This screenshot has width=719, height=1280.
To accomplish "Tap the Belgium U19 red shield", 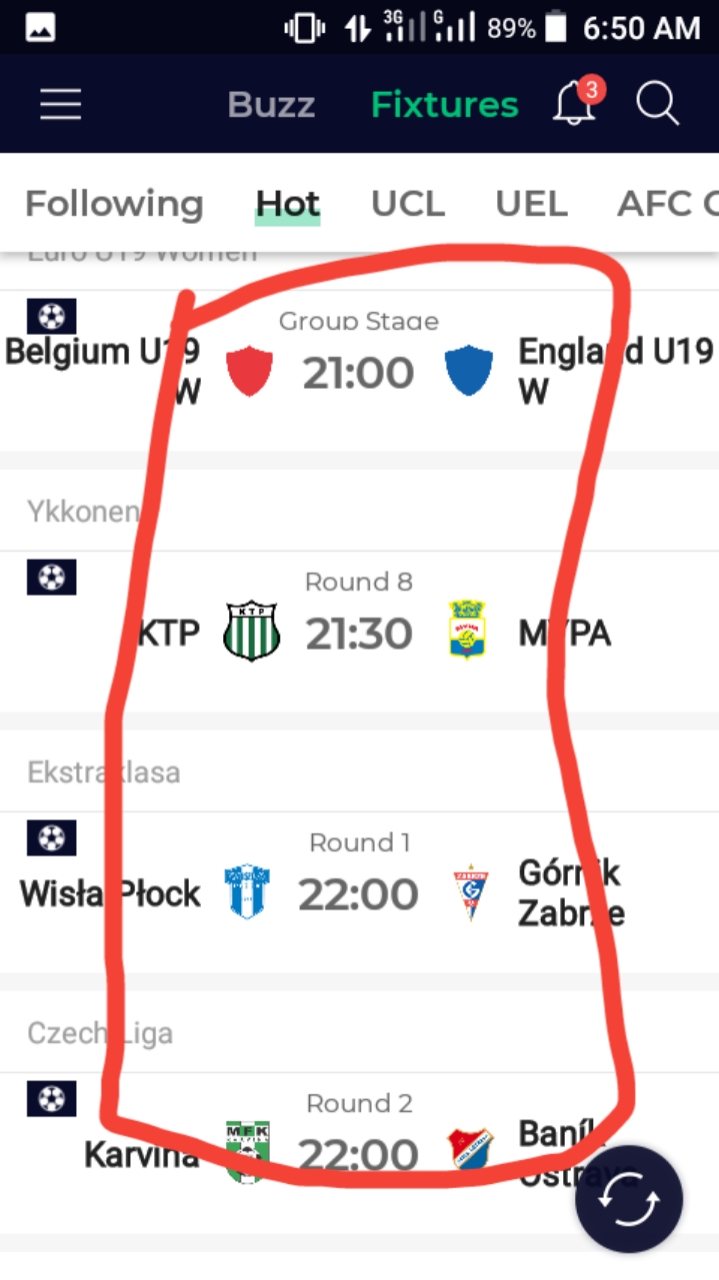I will coord(250,371).
